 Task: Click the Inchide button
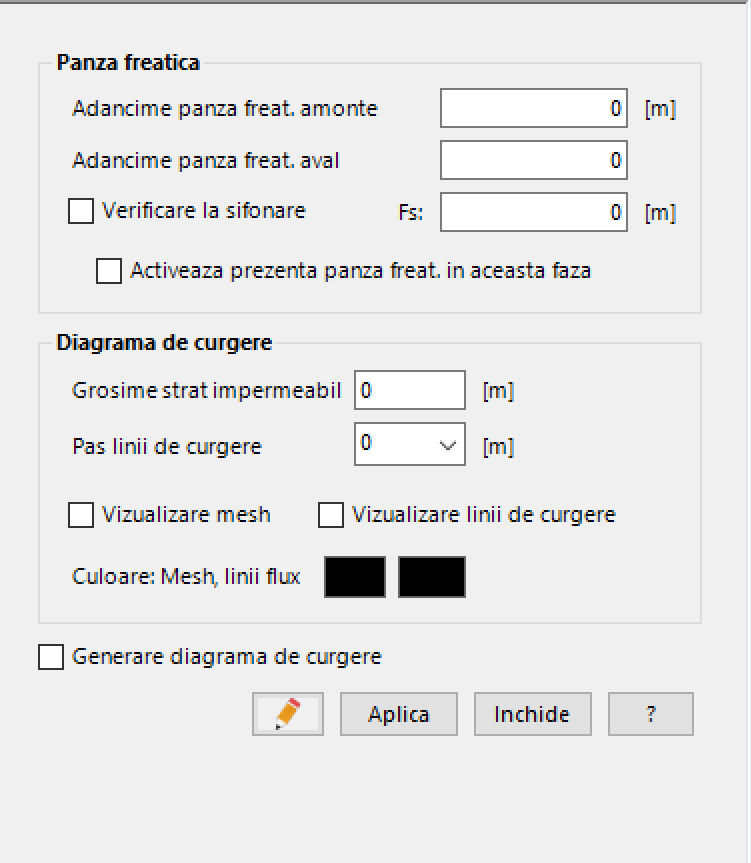[532, 715]
